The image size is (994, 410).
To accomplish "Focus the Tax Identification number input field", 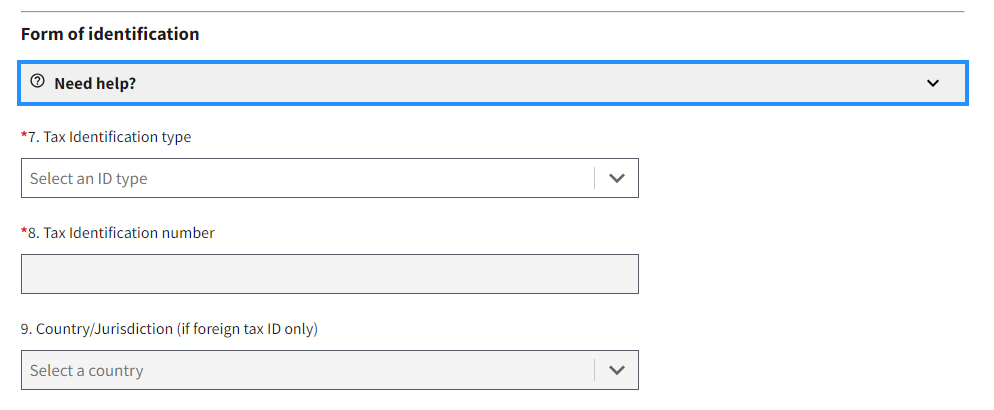I will point(329,274).
